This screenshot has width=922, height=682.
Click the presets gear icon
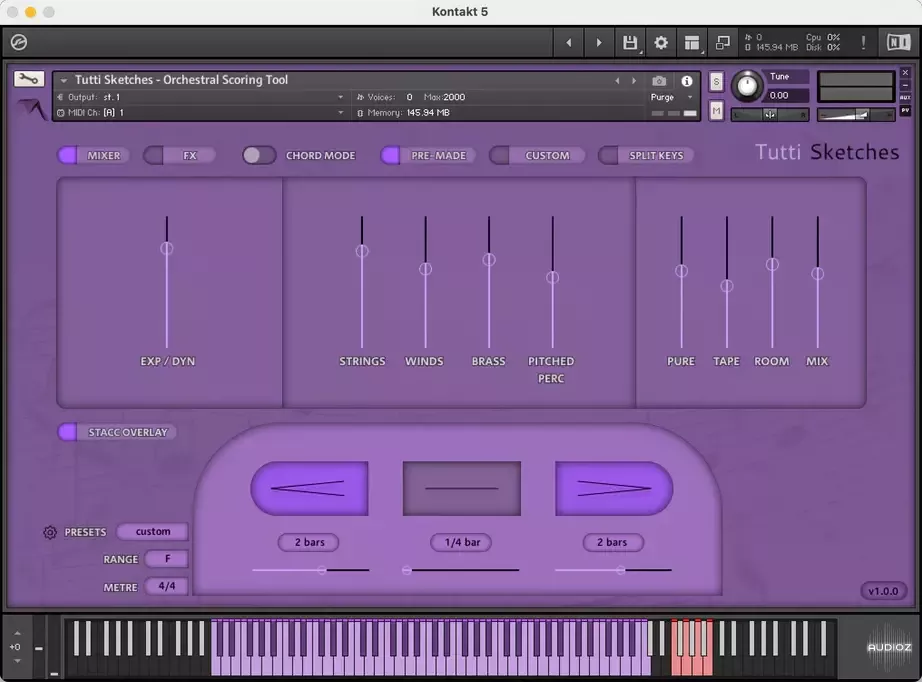[50, 532]
